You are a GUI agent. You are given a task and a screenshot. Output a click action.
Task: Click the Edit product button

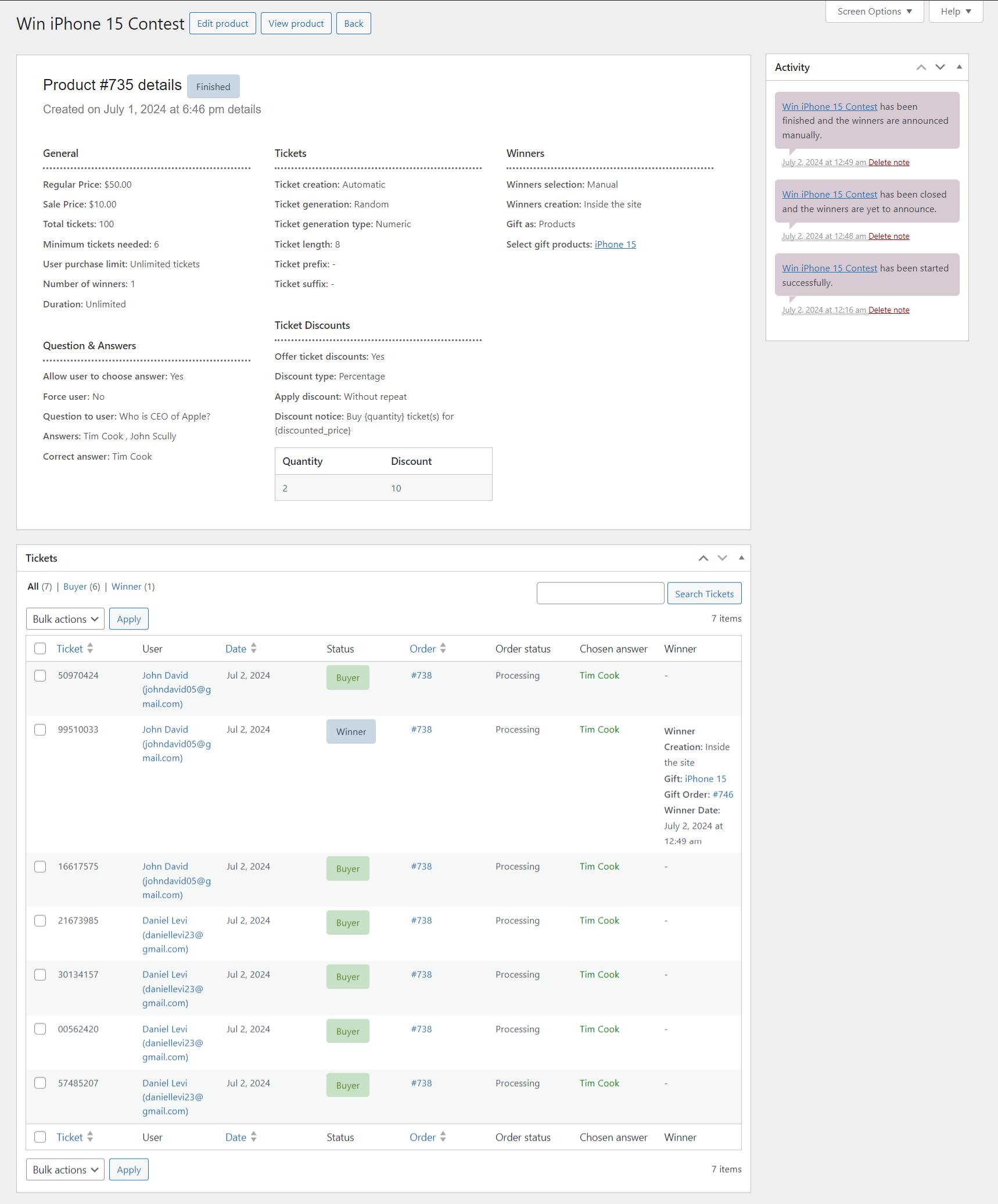tap(222, 24)
